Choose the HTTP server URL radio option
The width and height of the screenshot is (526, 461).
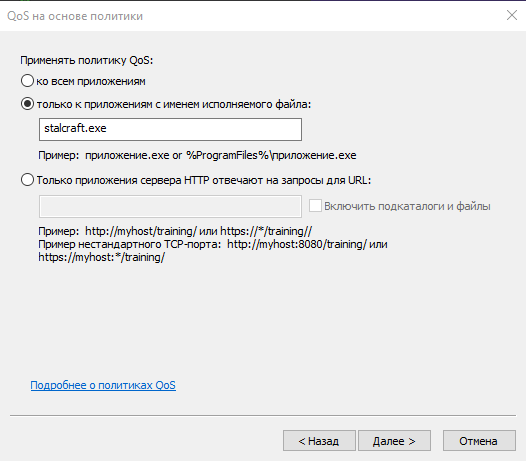(27, 180)
